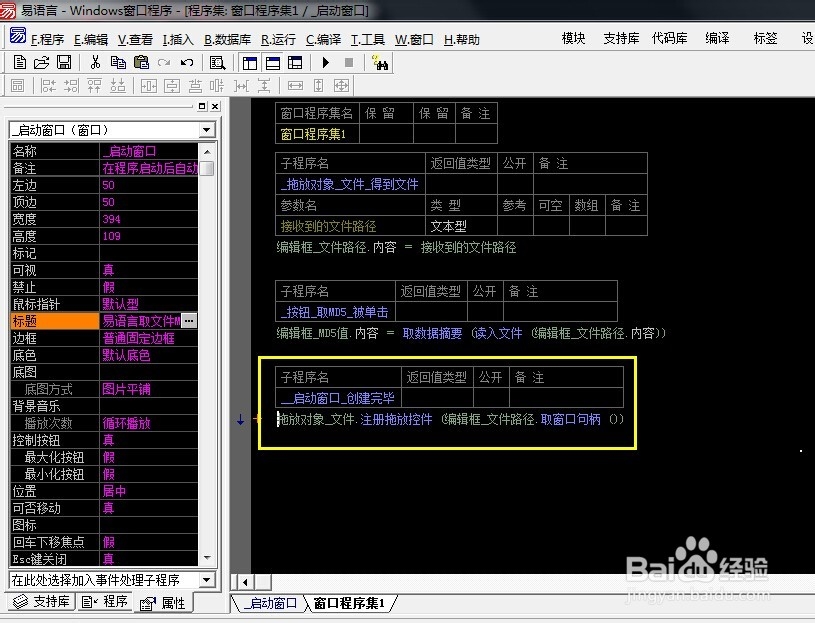Click the equal horizontal spacing icon
The height and width of the screenshot is (623, 815).
point(241,86)
